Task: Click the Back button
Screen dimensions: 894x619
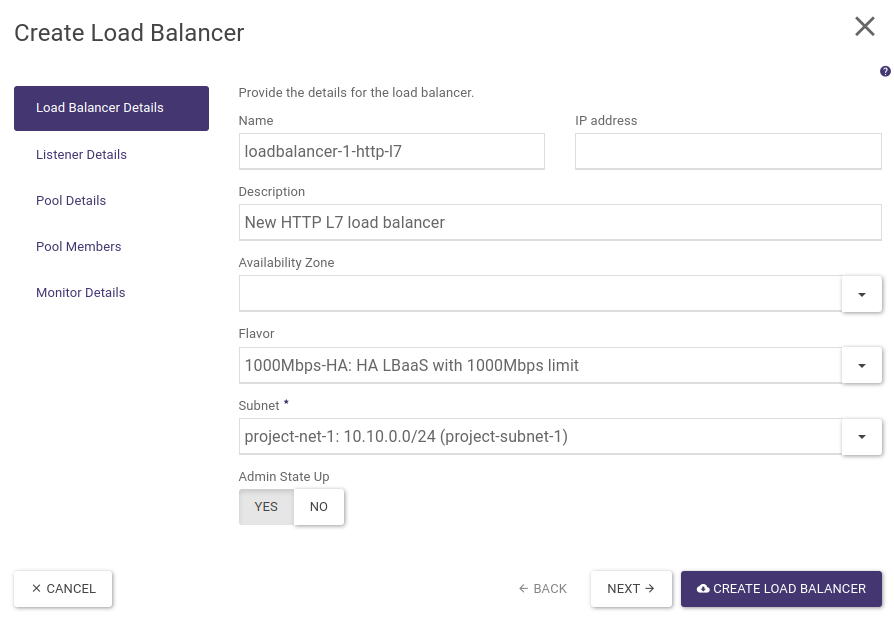Action: (543, 589)
